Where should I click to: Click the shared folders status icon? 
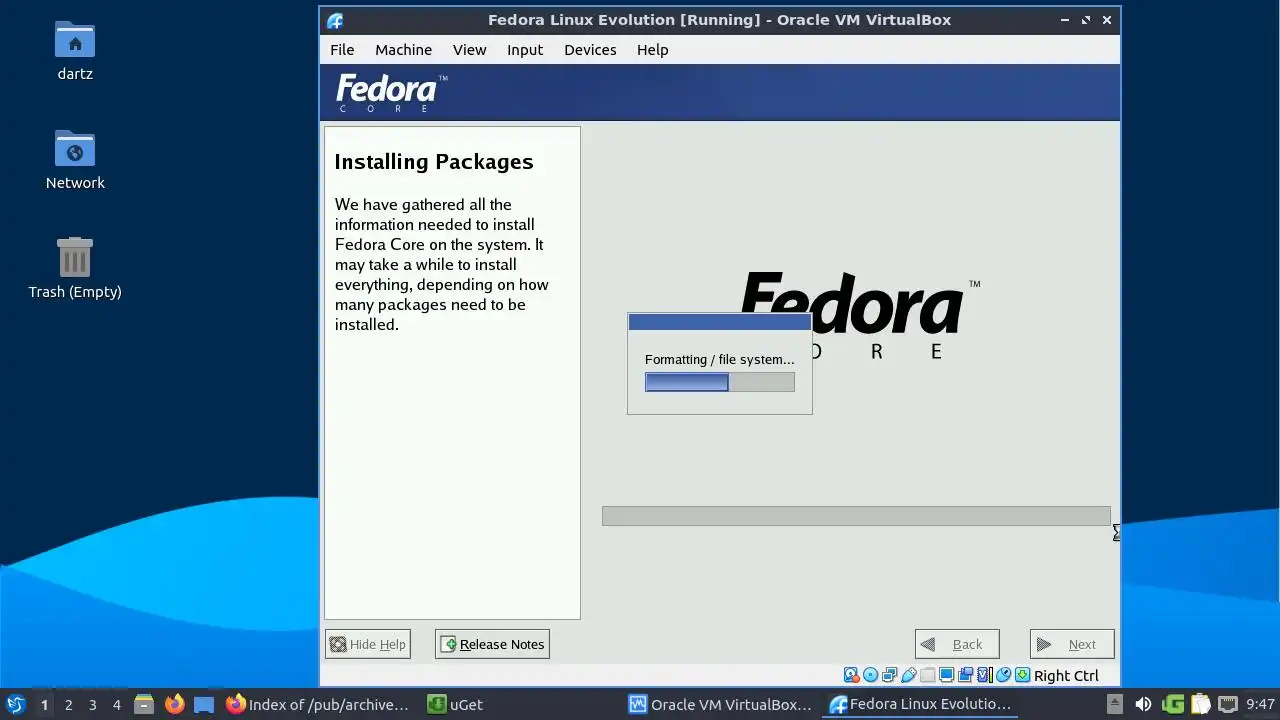[927, 675]
